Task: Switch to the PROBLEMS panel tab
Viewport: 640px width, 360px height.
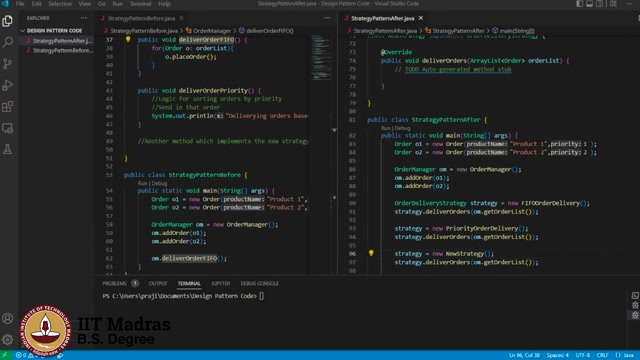Action: pos(115,283)
